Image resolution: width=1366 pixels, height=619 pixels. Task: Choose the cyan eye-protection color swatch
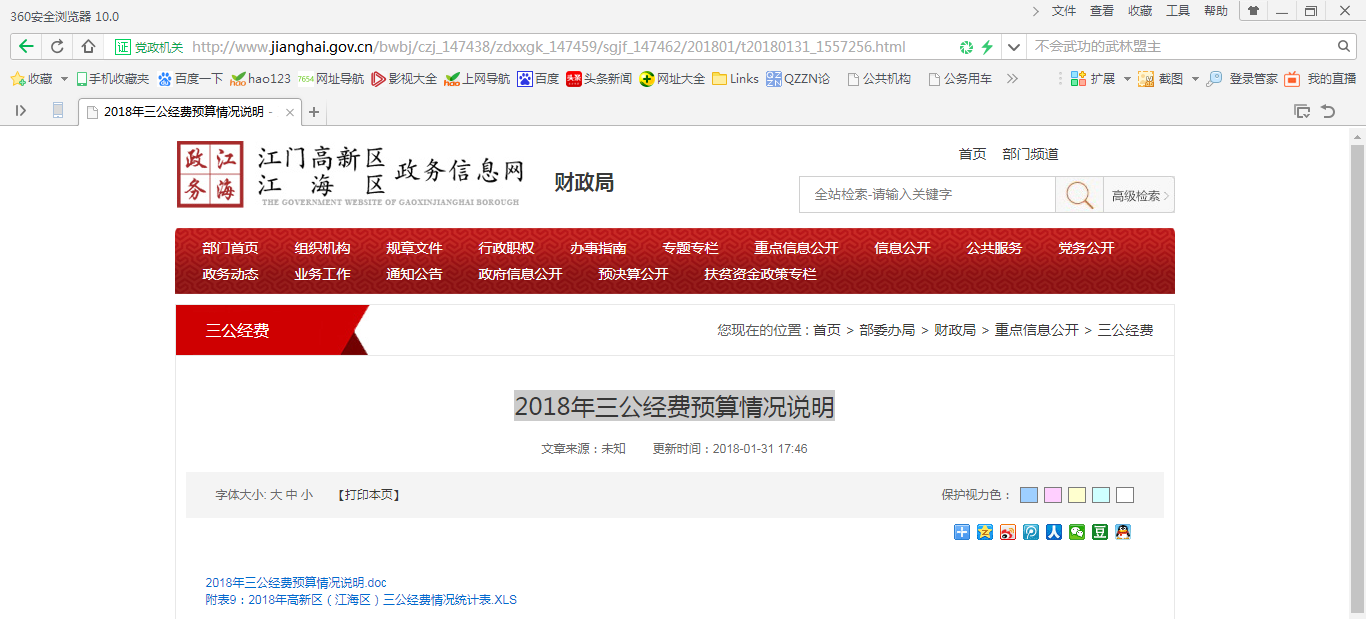(x=1101, y=495)
